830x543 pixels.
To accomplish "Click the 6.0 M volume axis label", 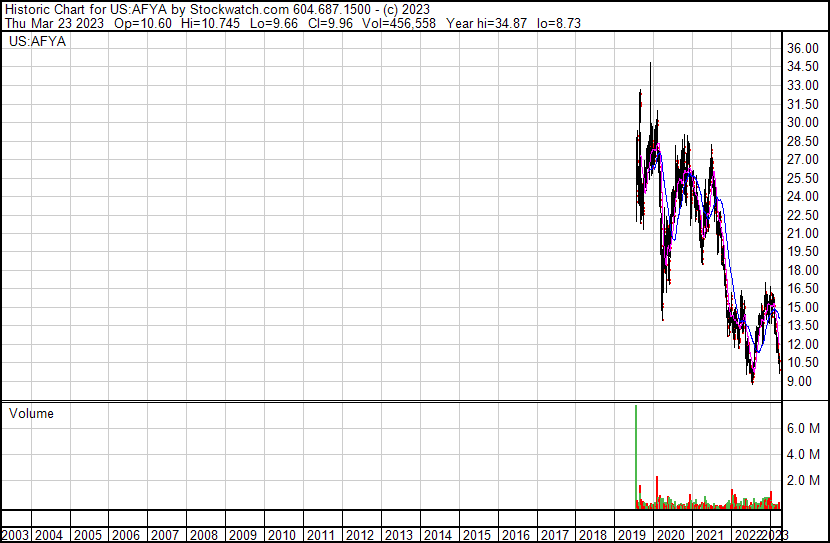I will (x=803, y=428).
